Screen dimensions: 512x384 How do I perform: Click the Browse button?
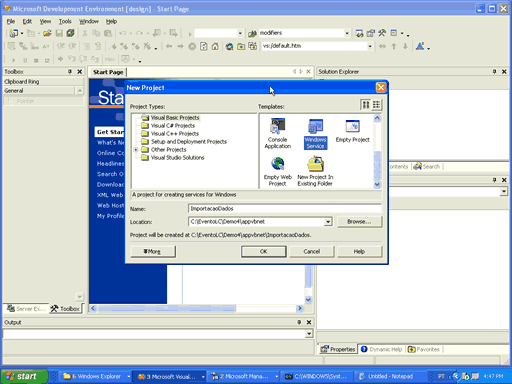[359, 222]
